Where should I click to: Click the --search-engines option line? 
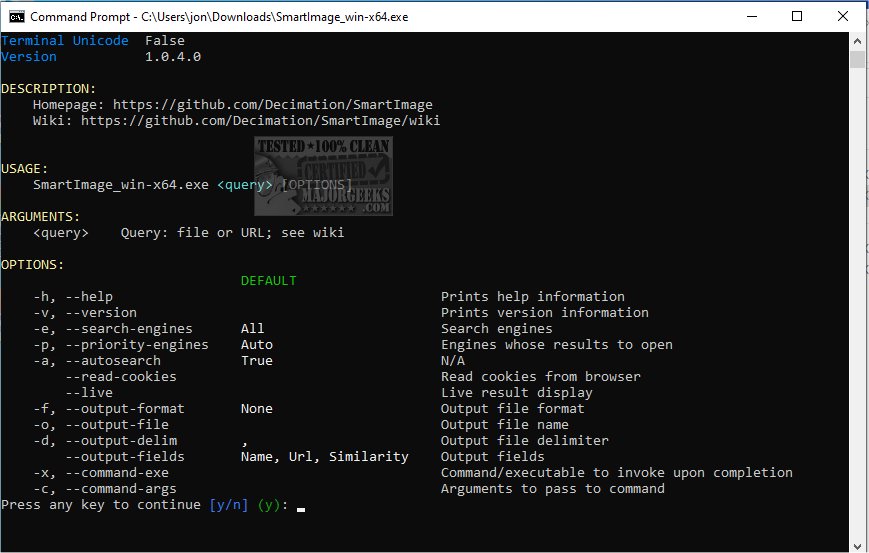coord(120,329)
